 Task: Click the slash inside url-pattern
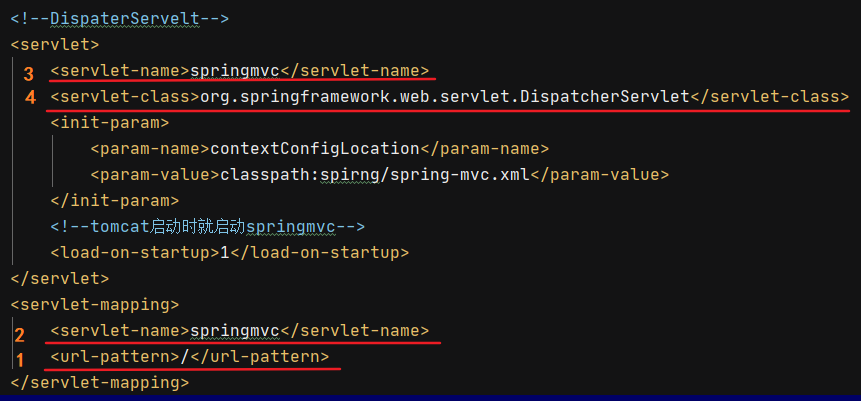pos(184,356)
